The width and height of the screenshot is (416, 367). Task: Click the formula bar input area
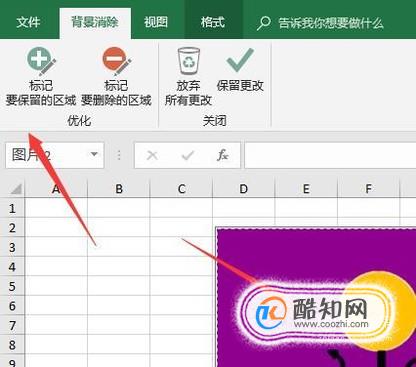tap(330, 155)
